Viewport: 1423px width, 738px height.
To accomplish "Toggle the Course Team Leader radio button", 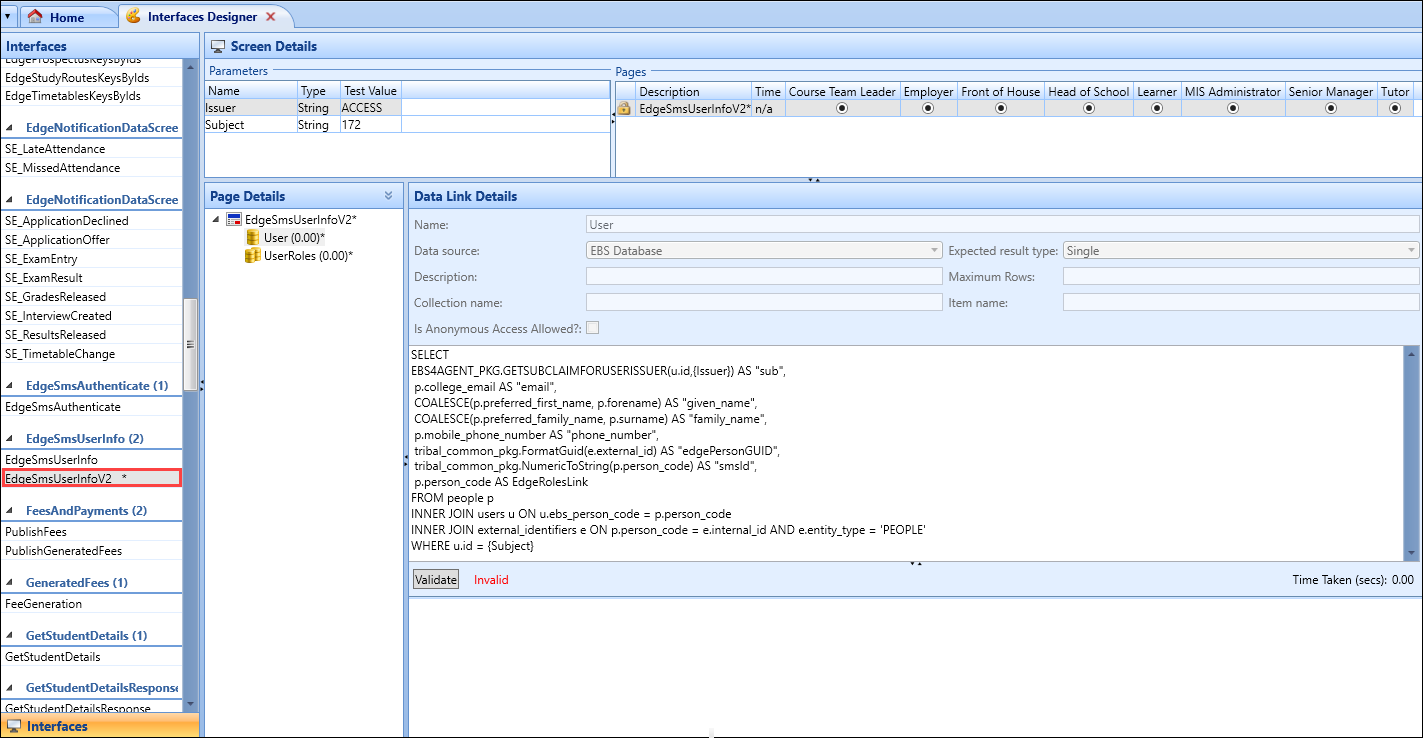I will (842, 109).
